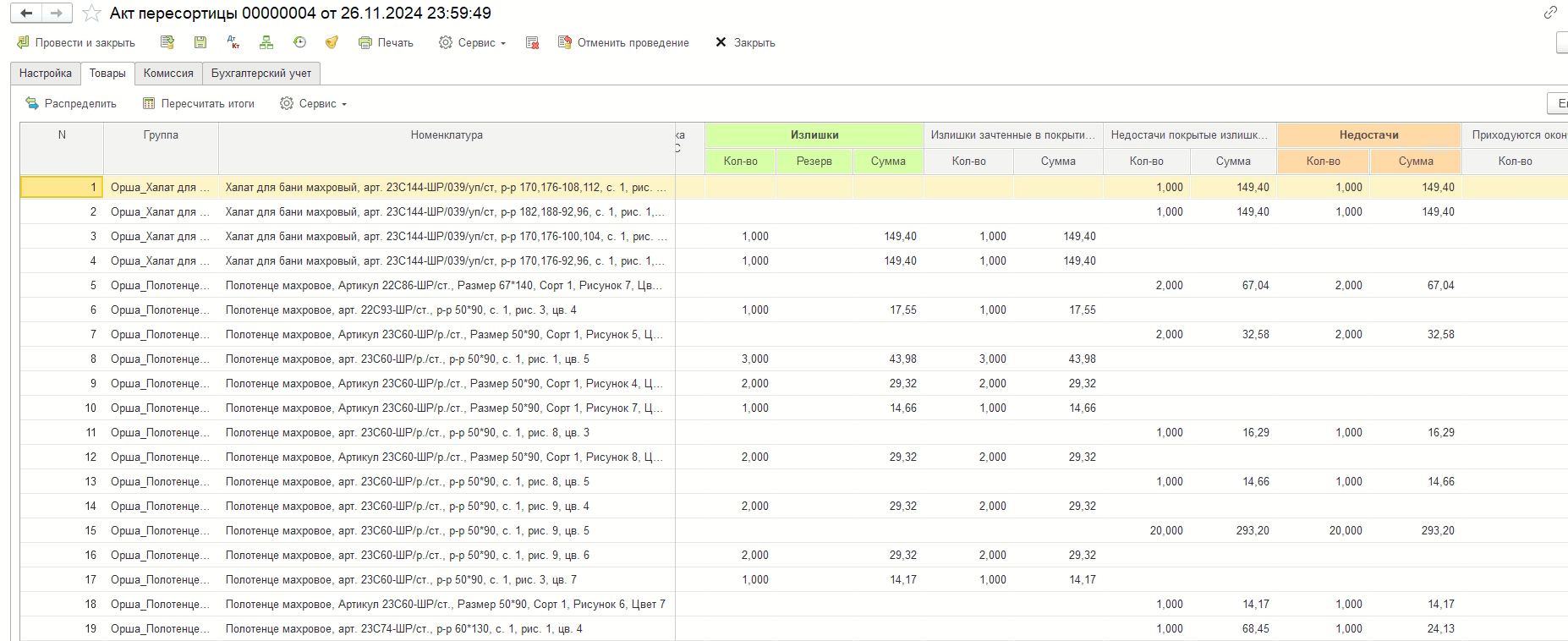The height and width of the screenshot is (641, 1568).
Task: Add document to favorites with the star
Action: 91,14
